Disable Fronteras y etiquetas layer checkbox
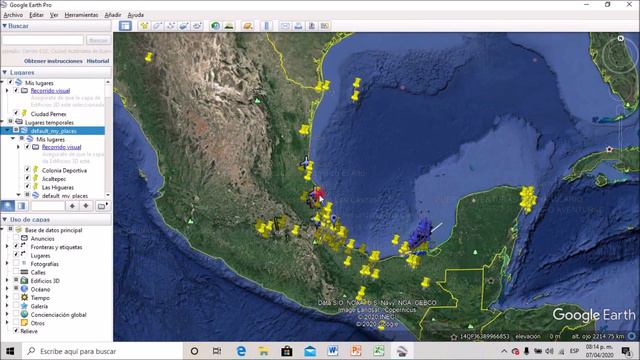This screenshot has width=640, height=360. 16,246
